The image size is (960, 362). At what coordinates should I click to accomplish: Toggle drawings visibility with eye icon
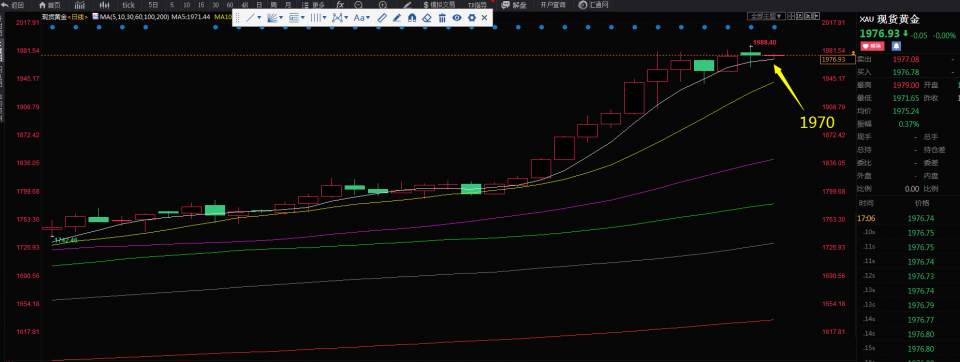pyautogui.click(x=457, y=18)
